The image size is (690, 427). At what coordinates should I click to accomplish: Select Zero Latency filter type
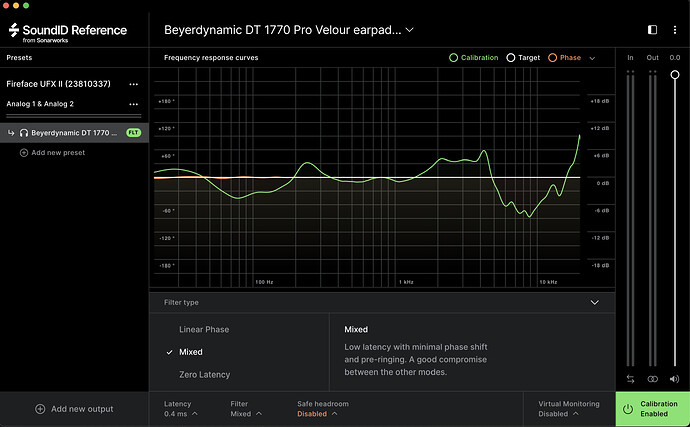tap(204, 375)
